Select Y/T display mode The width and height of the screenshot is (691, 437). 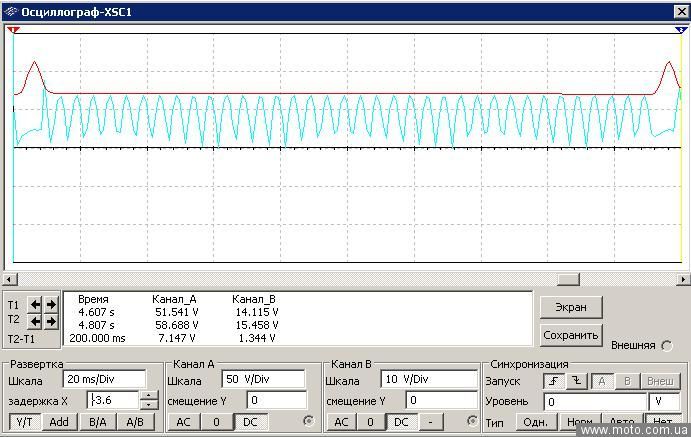coord(25,422)
